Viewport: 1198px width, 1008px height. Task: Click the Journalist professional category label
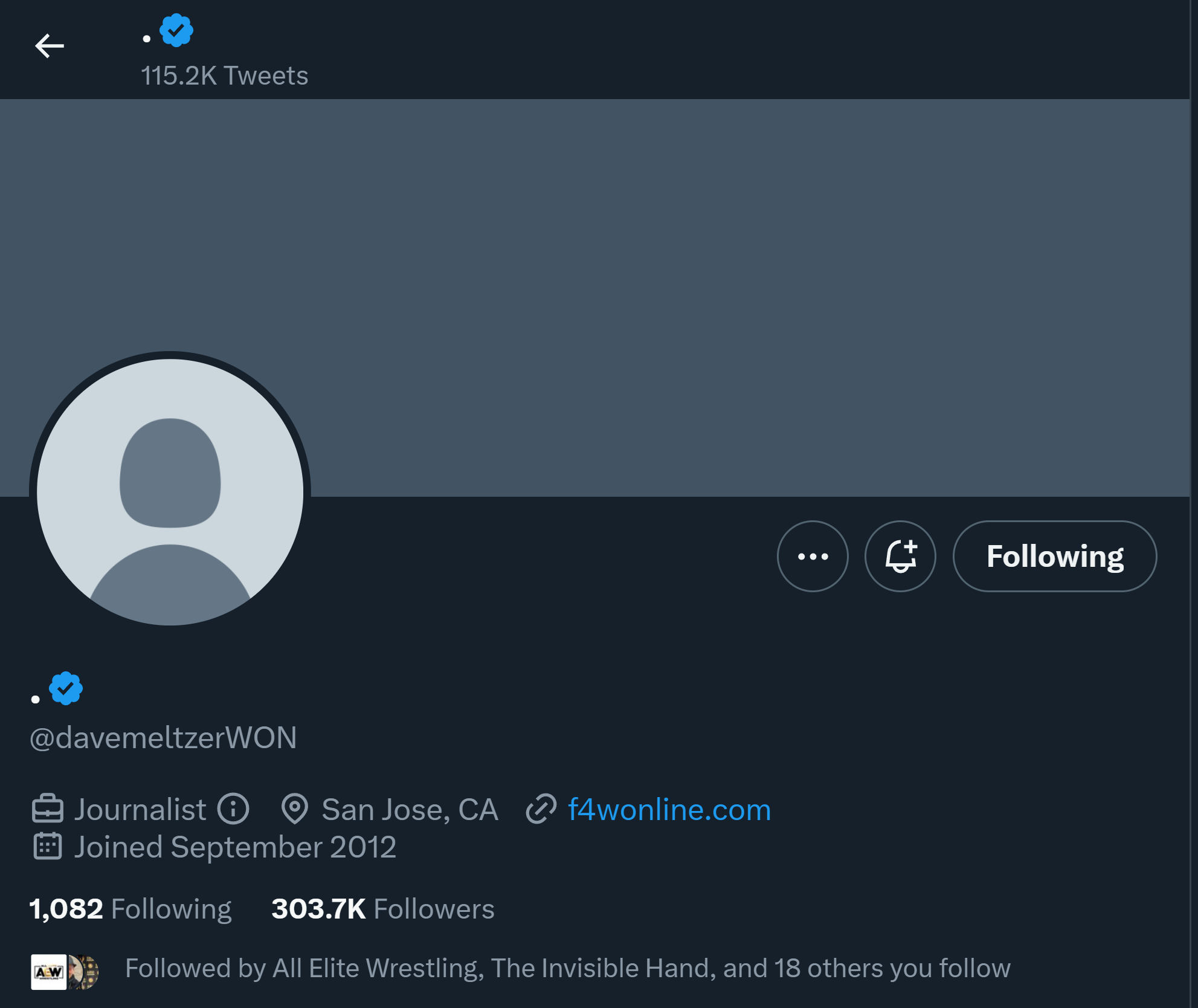140,809
